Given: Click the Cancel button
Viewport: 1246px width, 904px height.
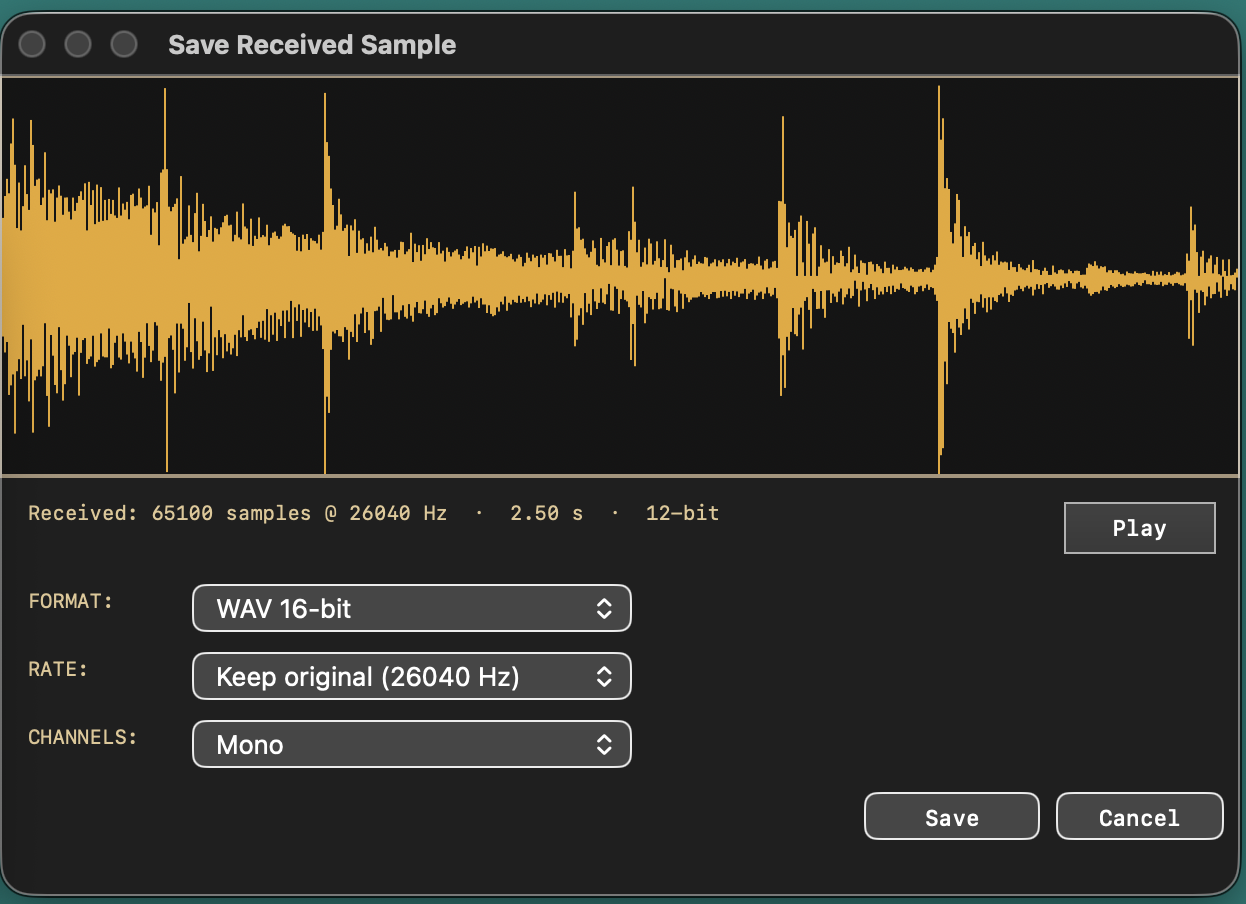Looking at the screenshot, I should tap(1139, 817).
